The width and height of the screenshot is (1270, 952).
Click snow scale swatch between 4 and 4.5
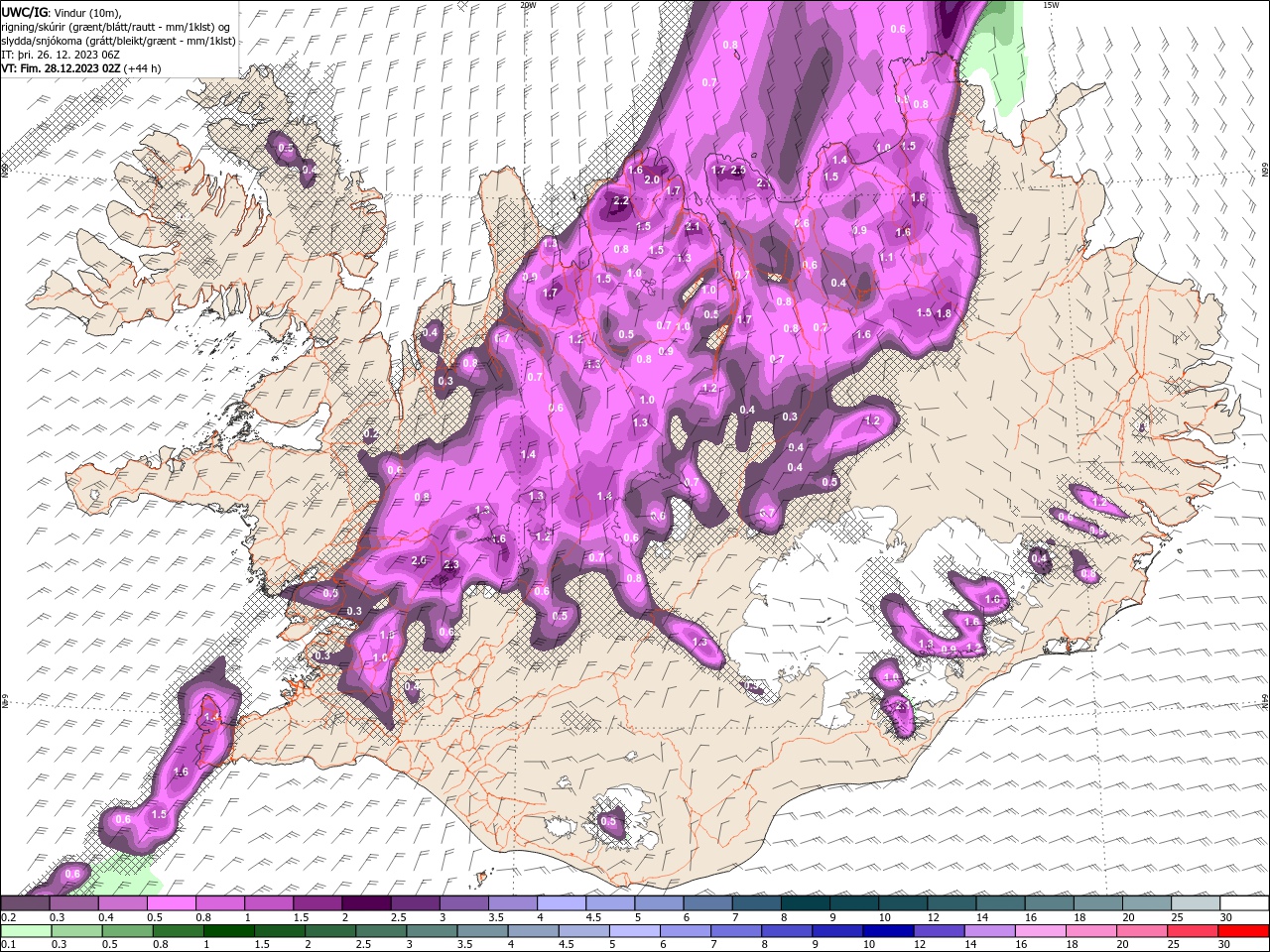coord(562,903)
